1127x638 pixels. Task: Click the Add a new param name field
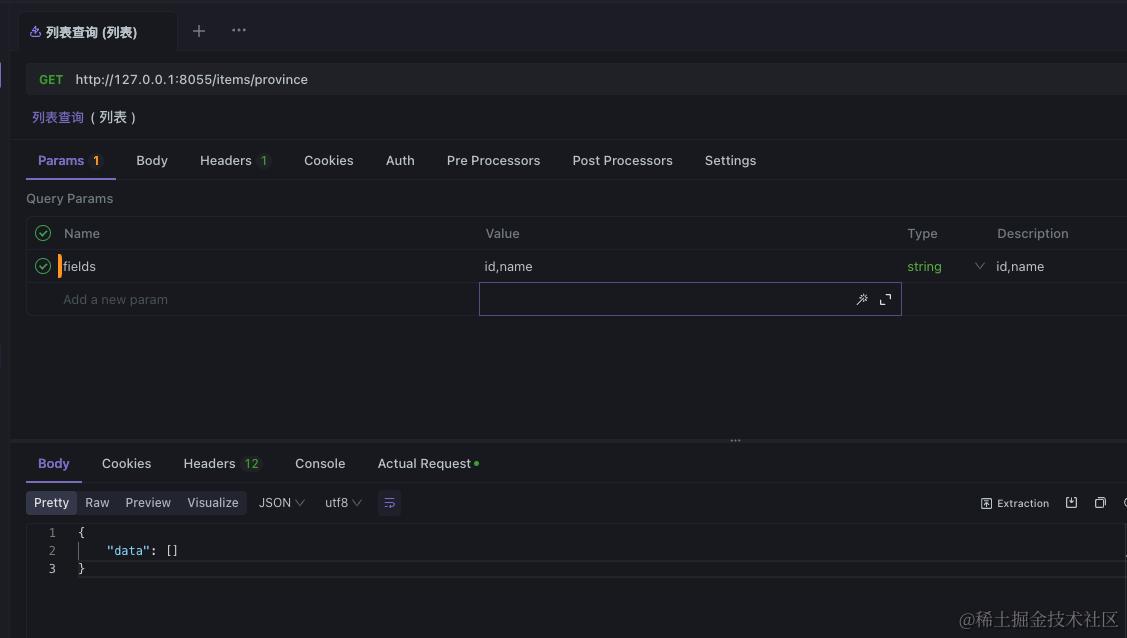[115, 299]
